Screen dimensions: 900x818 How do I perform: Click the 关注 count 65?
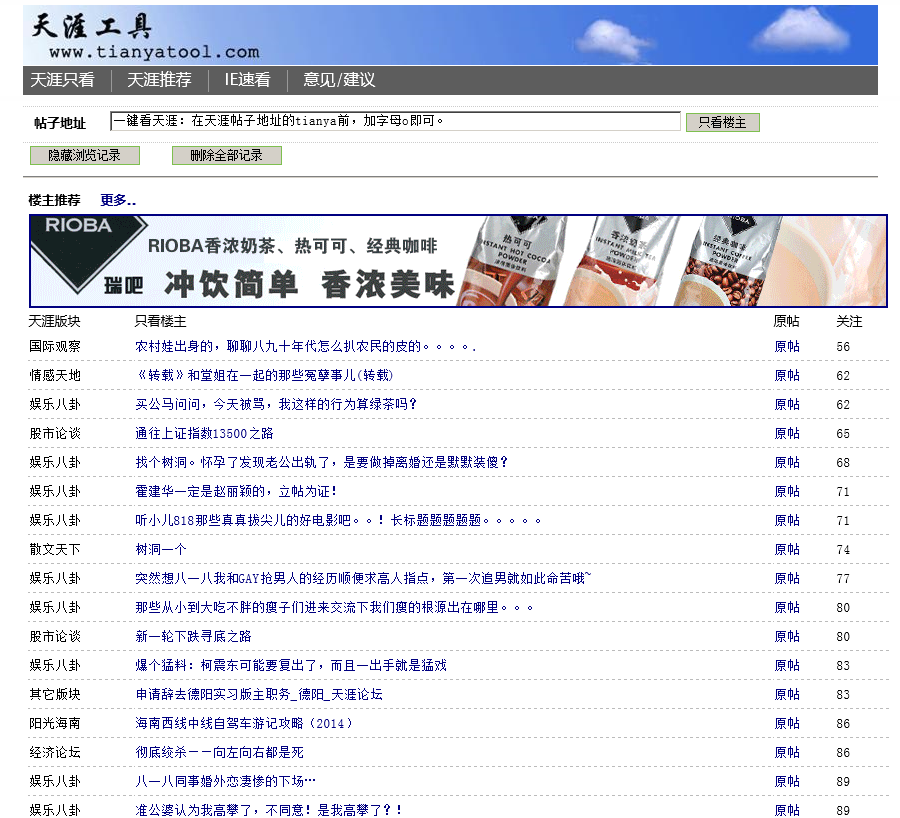[843, 433]
